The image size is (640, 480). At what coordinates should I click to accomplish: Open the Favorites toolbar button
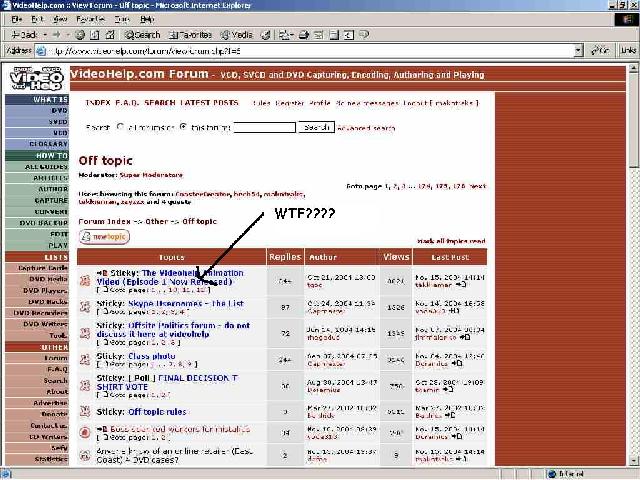(190, 35)
